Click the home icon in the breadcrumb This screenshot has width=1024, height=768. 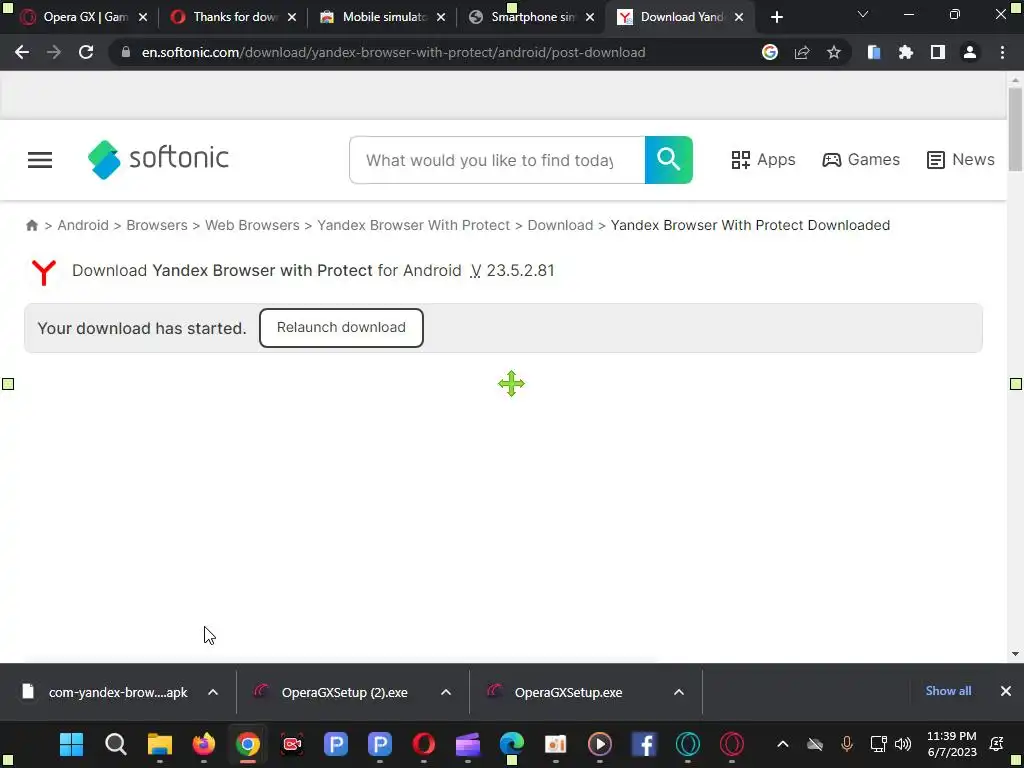31,225
